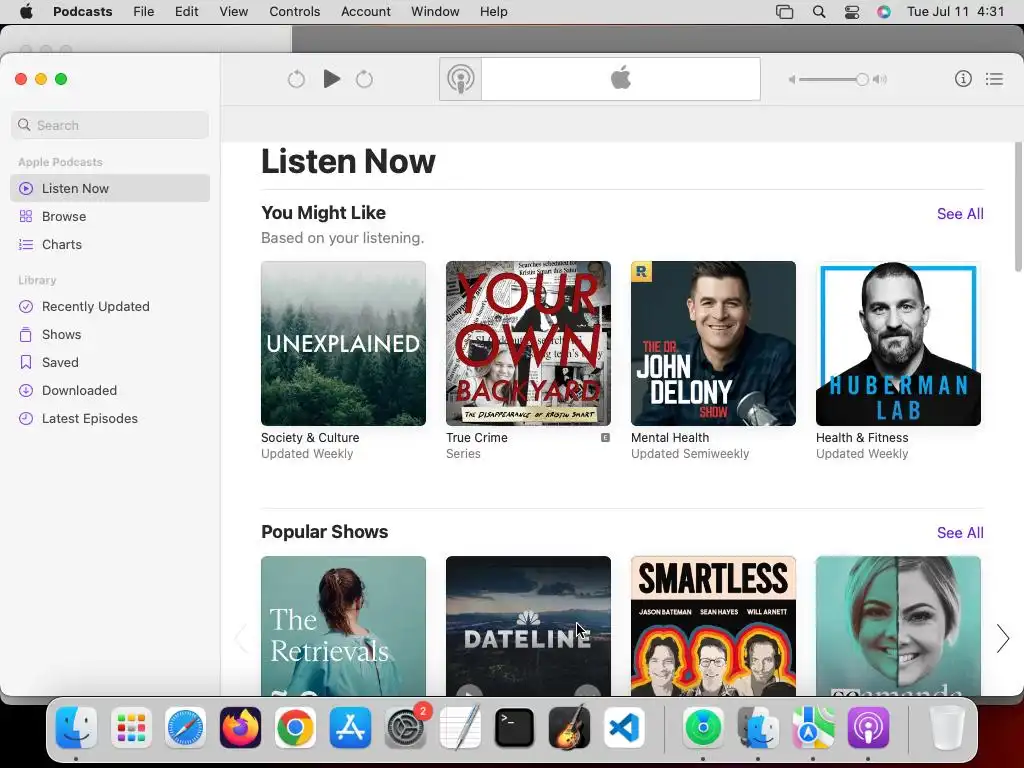Screen dimensions: 1024x768
Task: Open Maps from the Dock
Action: (813, 728)
